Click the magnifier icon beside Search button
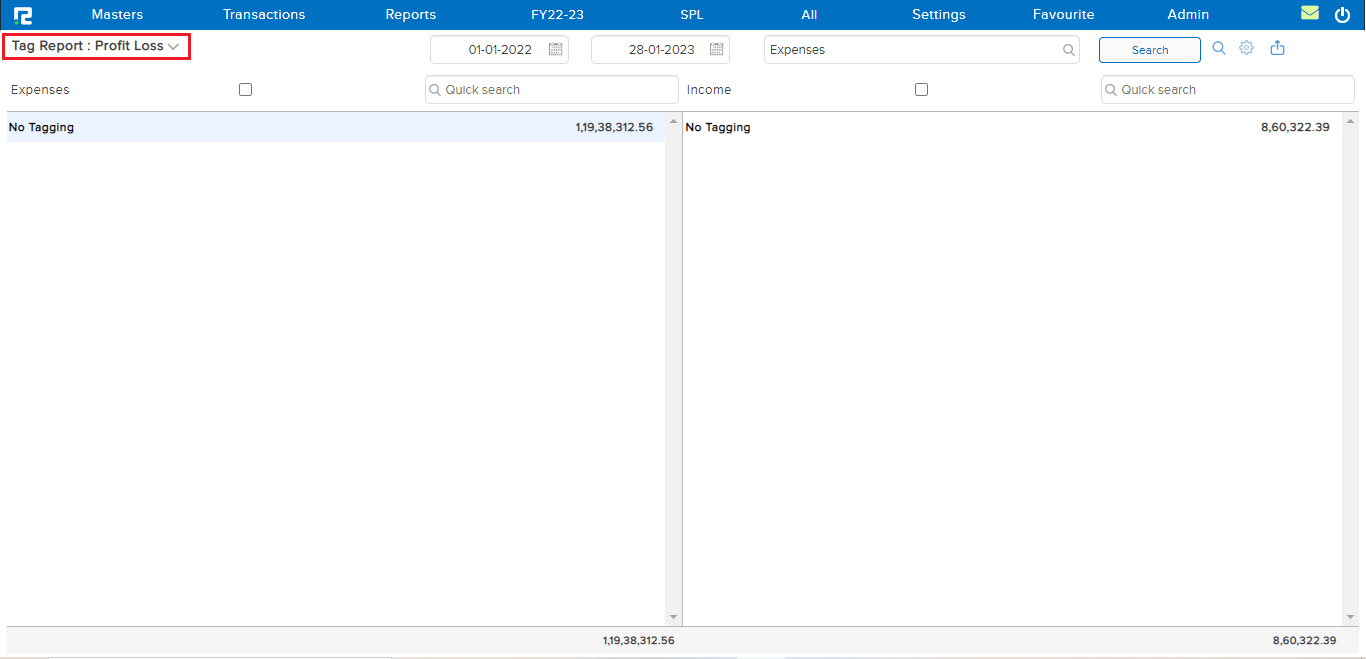1366x659 pixels. [x=1218, y=48]
